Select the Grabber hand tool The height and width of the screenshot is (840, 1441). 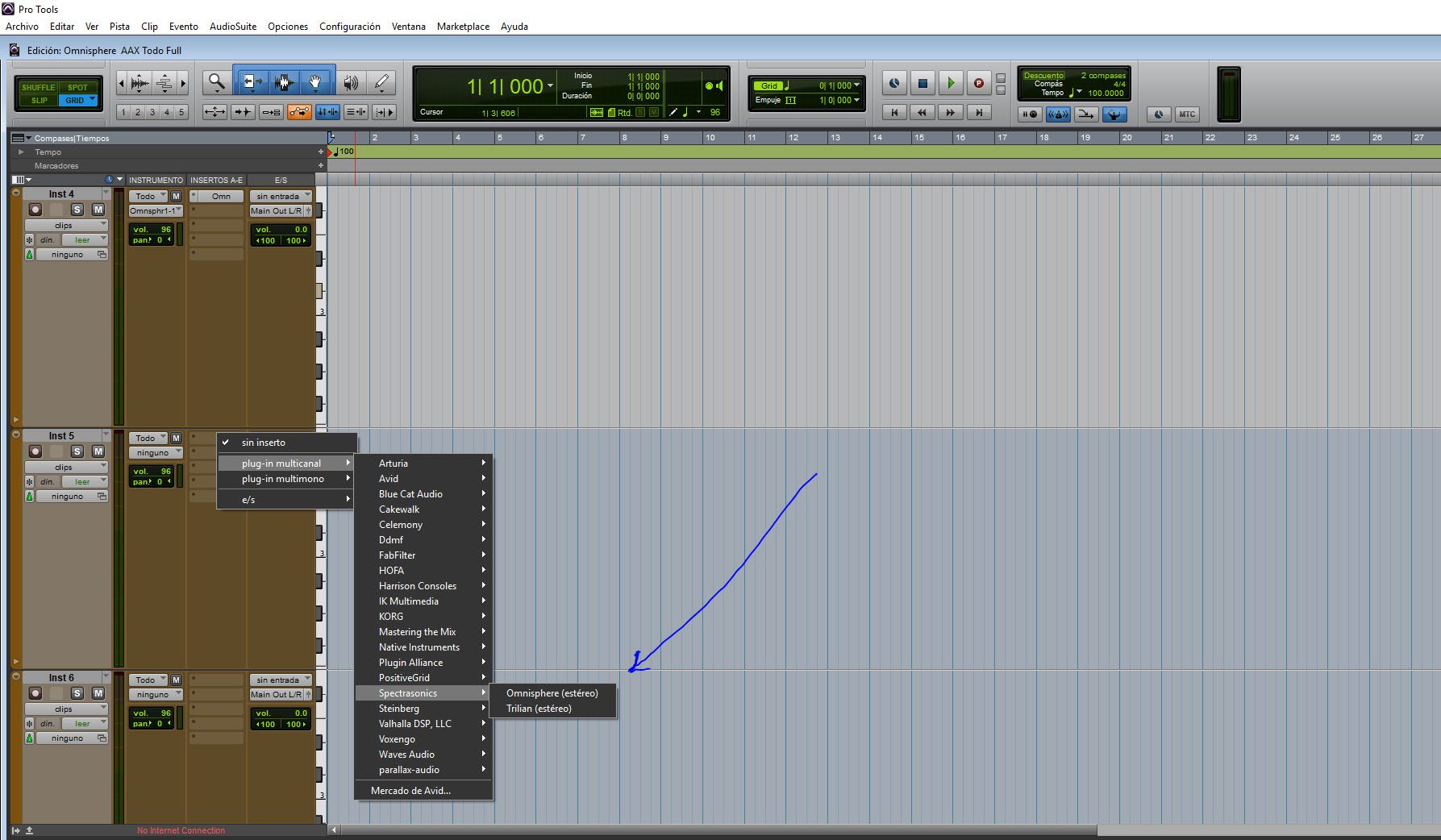[x=315, y=81]
